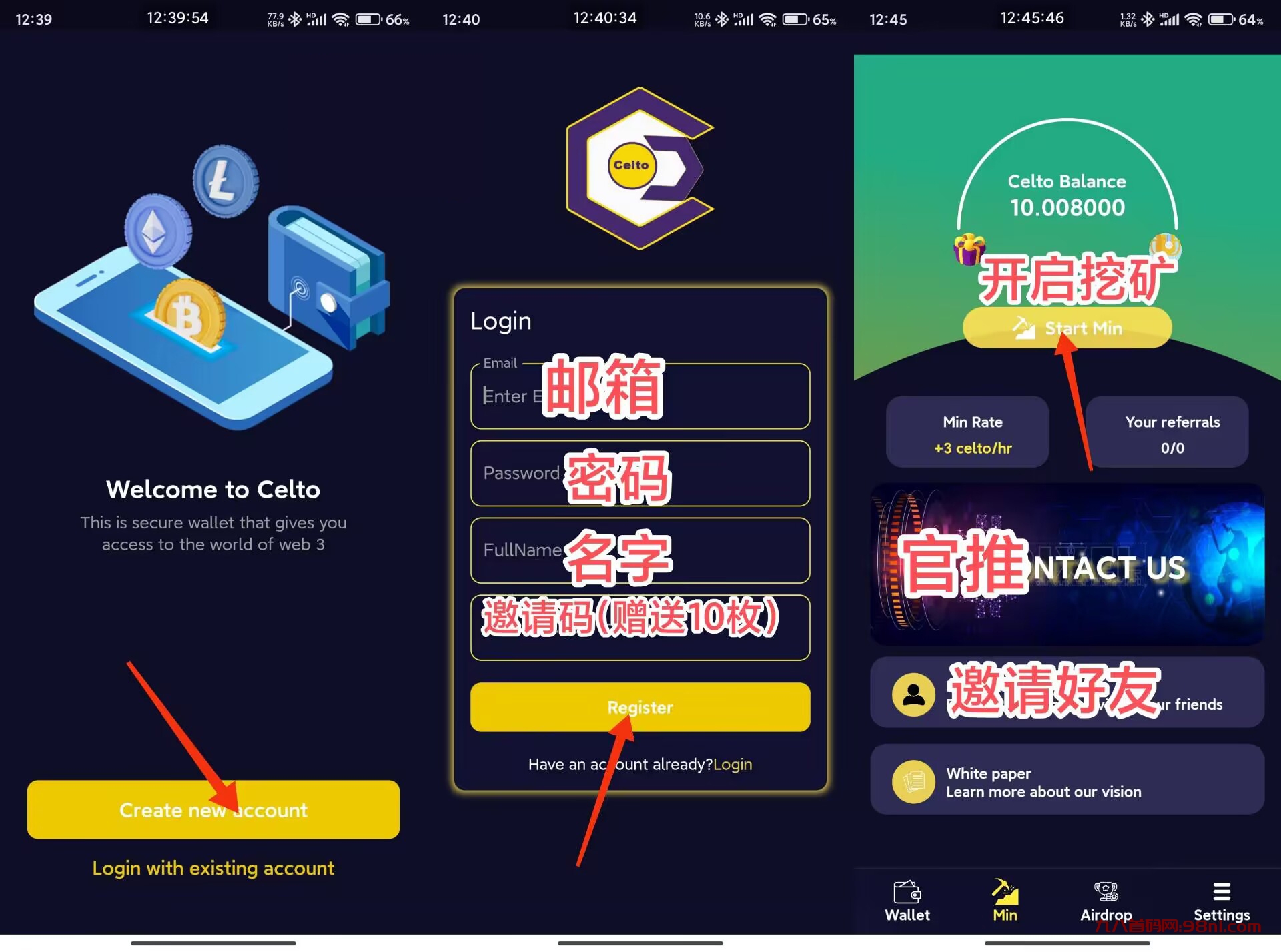Image resolution: width=1281 pixels, height=952 pixels.
Task: Click Register button to create account
Action: coord(640,707)
